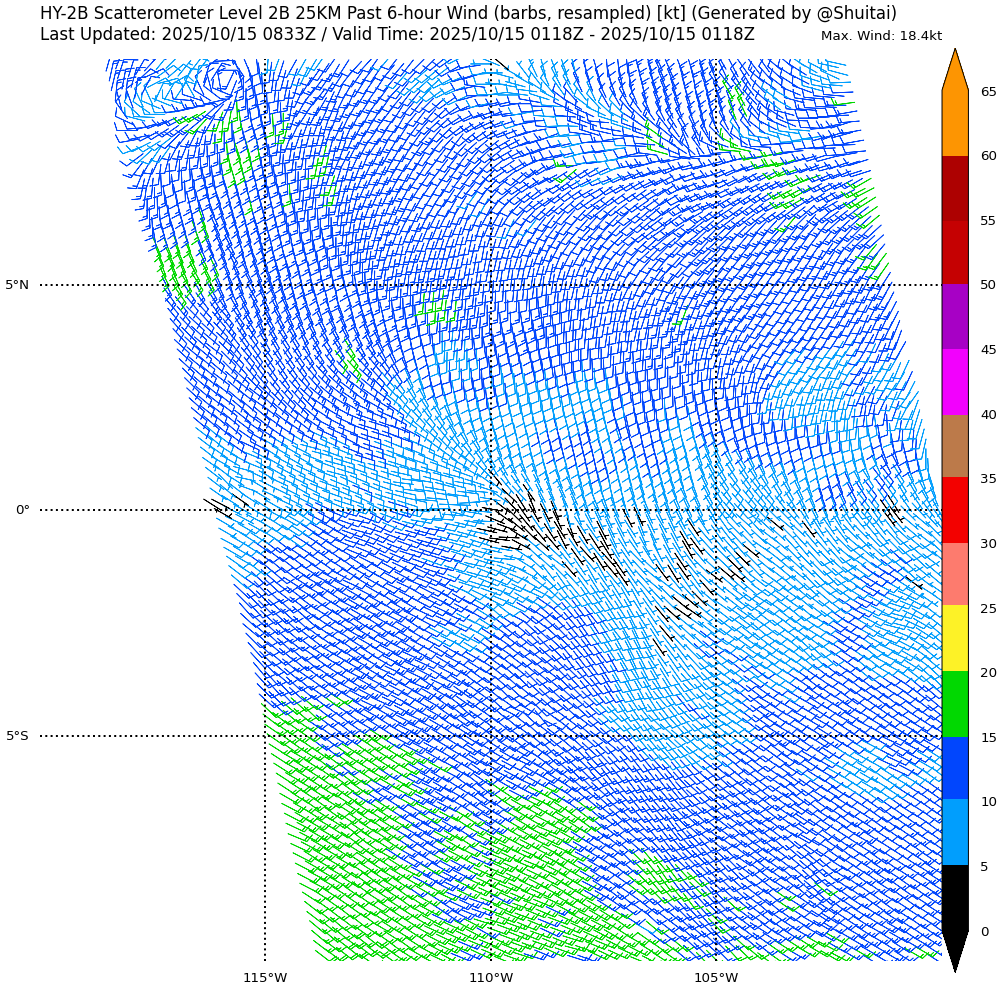Click the Max. Wind 18.4kt text
The height and width of the screenshot is (989, 1002).
[881, 36]
